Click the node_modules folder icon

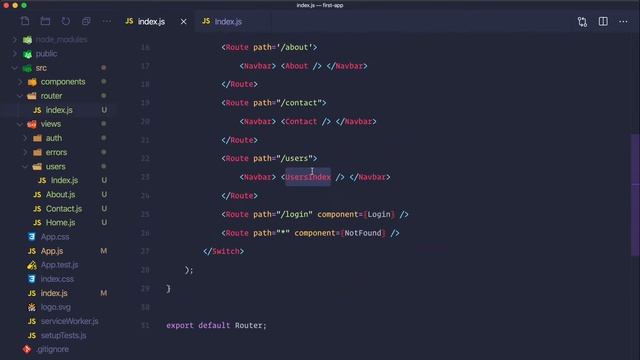pos(27,40)
